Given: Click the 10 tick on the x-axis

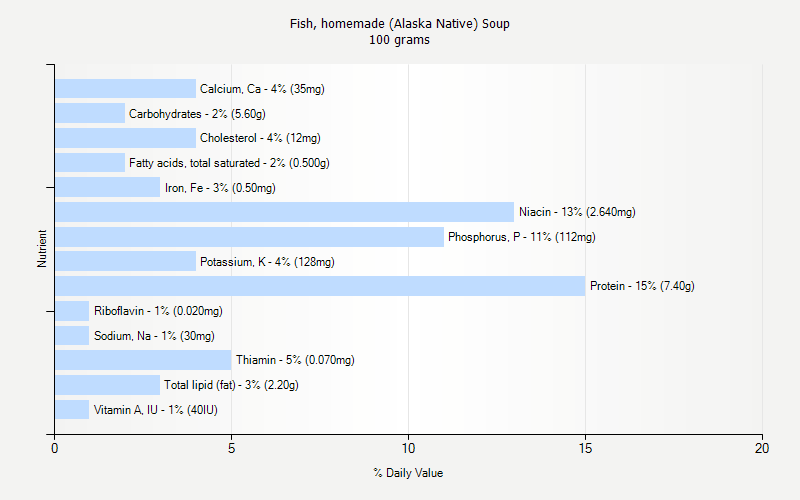Looking at the screenshot, I should 408,449.
